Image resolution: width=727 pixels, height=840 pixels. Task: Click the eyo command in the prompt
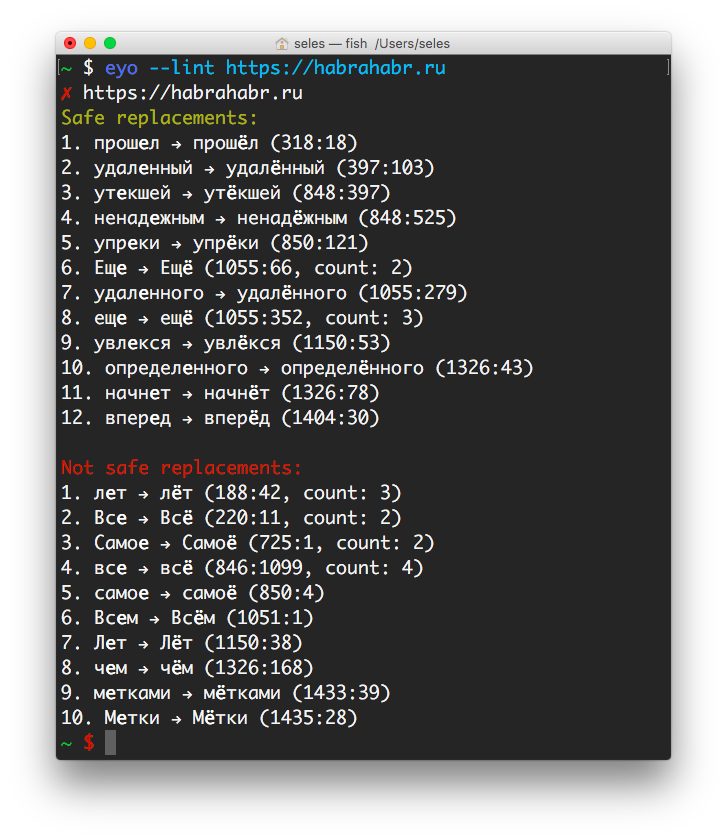[121, 69]
